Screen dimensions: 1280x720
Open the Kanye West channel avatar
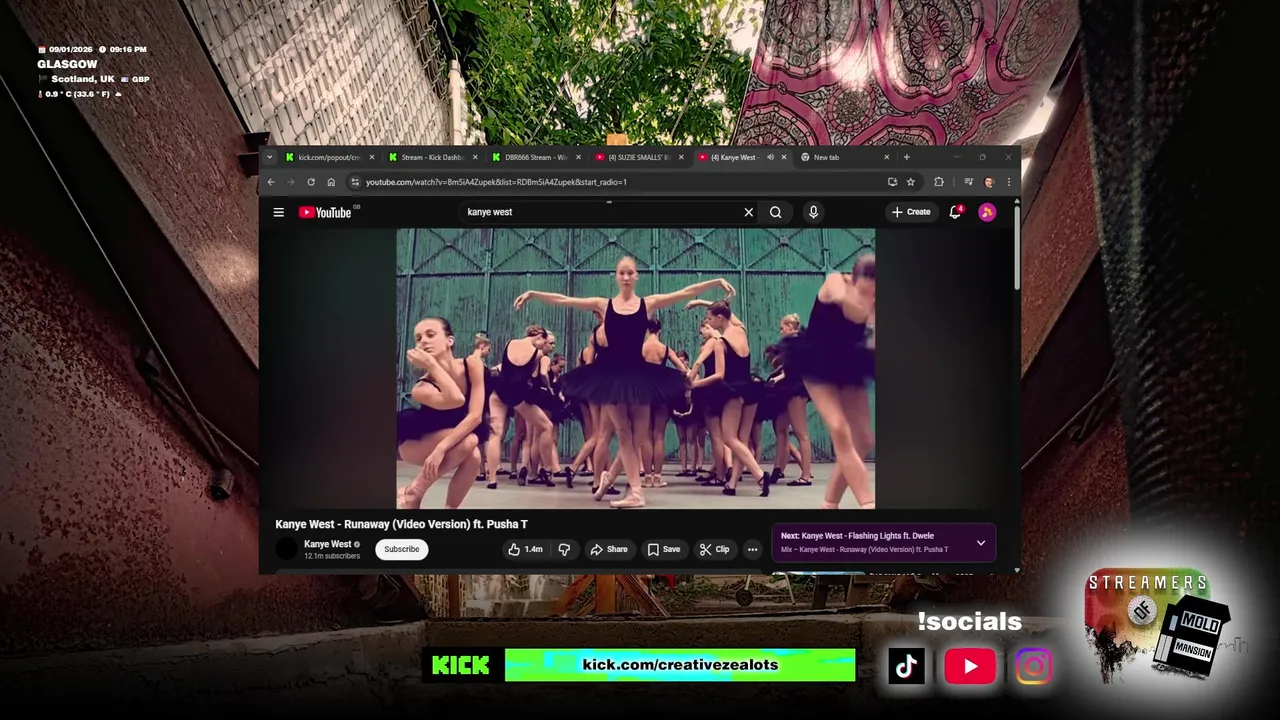point(287,549)
